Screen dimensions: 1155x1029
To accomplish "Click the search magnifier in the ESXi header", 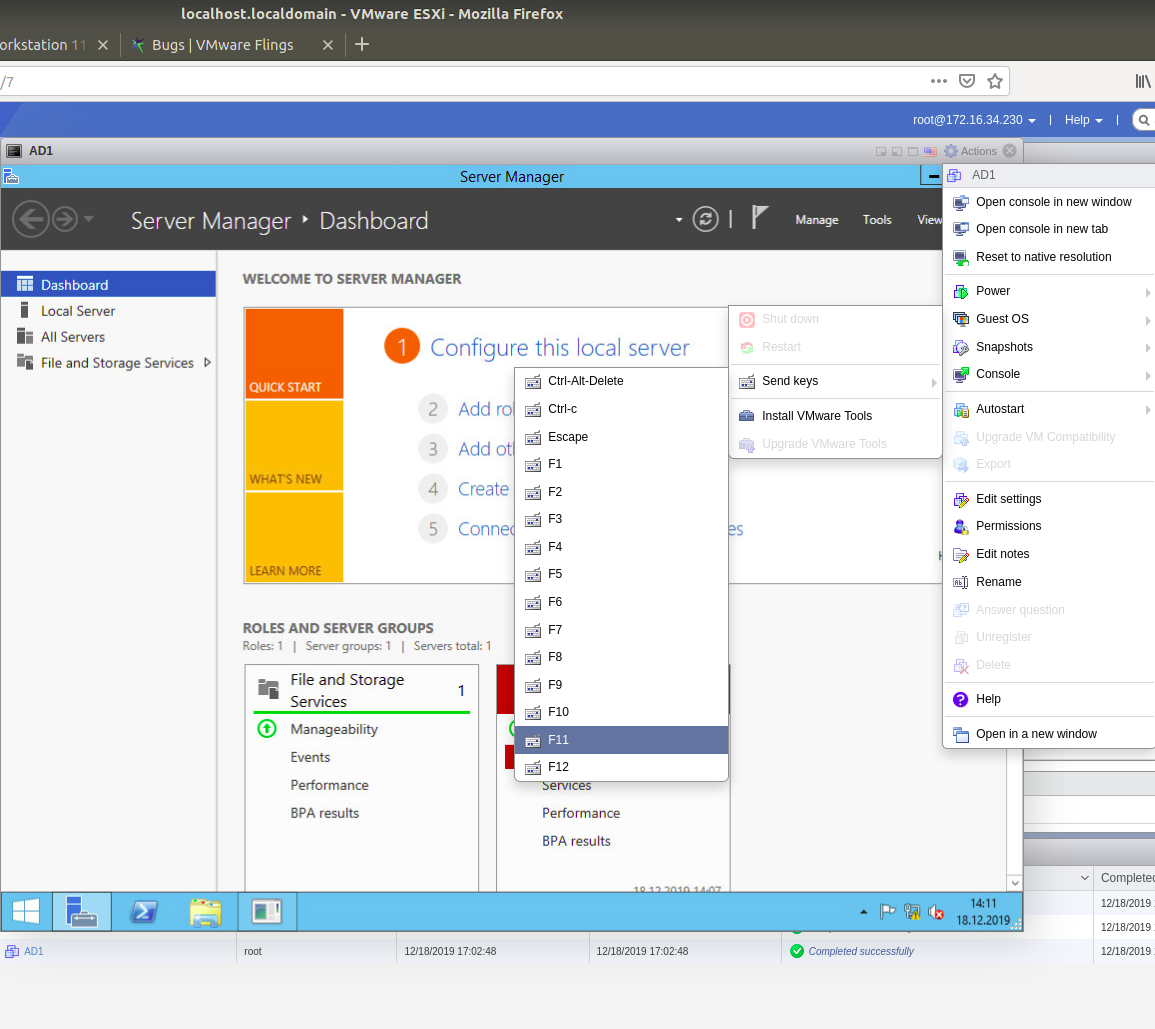I will (x=1144, y=119).
